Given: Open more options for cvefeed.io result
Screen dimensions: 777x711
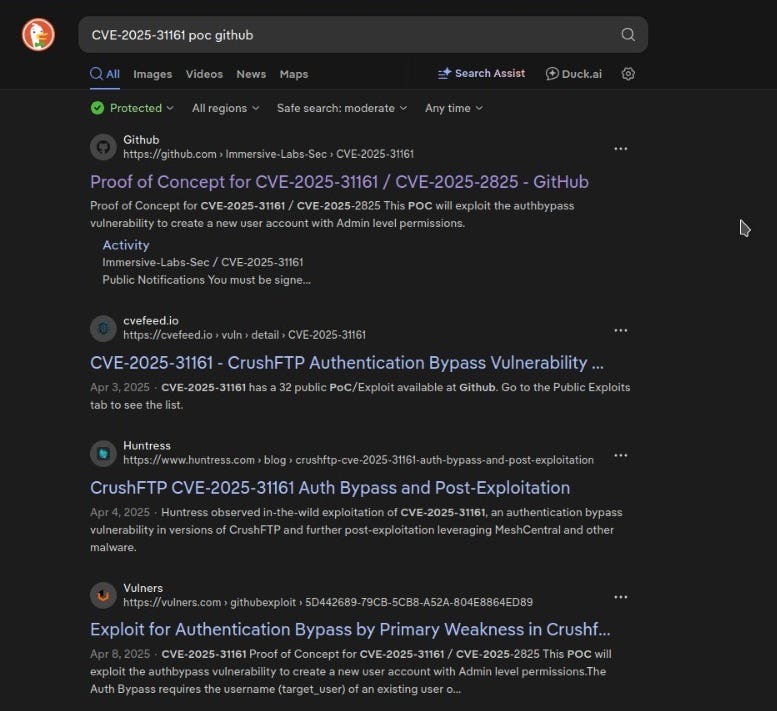Looking at the screenshot, I should point(620,330).
